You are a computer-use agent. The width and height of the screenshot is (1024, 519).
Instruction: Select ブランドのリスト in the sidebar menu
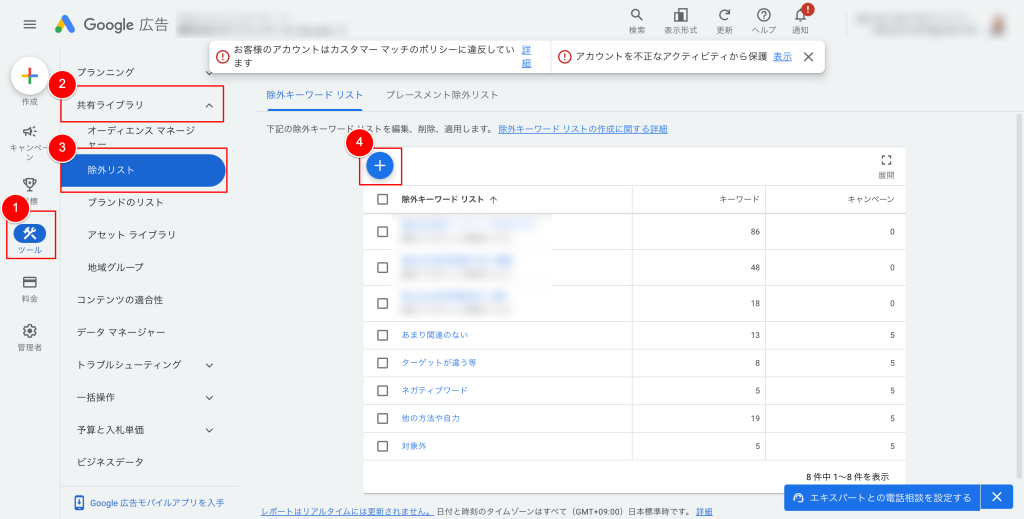point(125,203)
